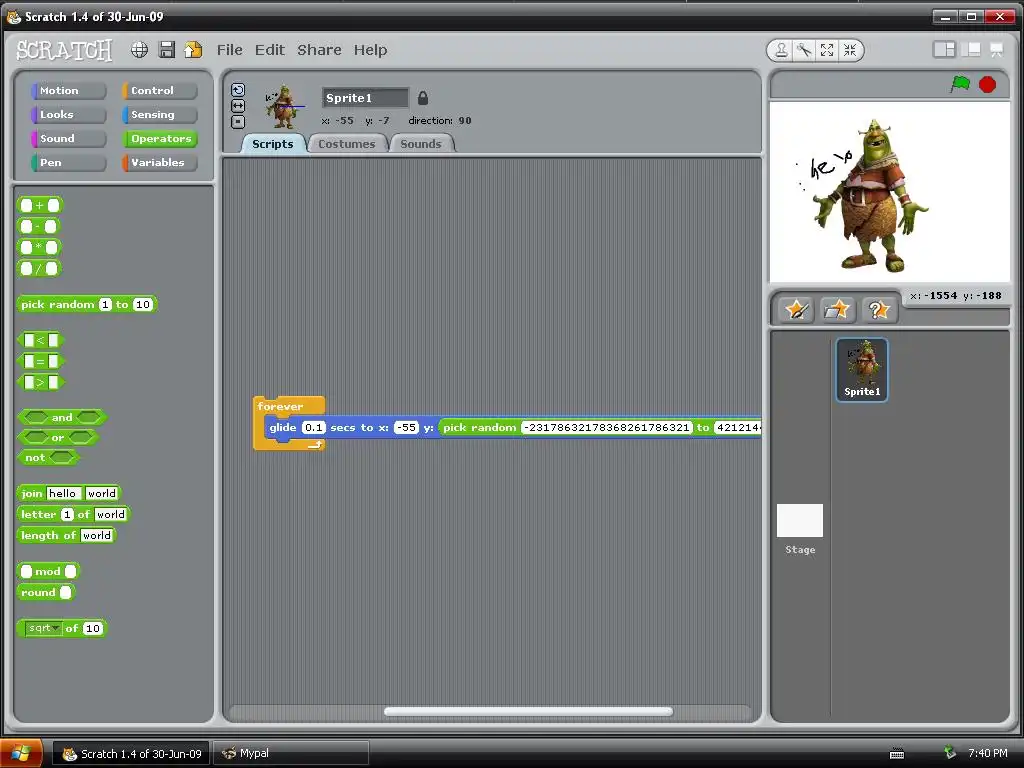Set rotation style to can rotate
The width and height of the screenshot is (1024, 768).
(x=238, y=90)
